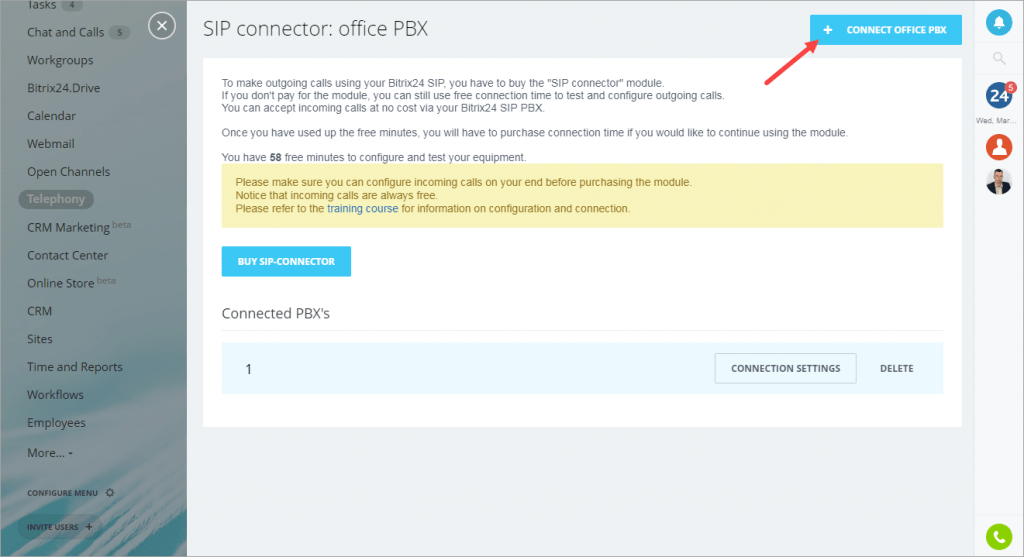
Task: Select the user profile photo avatar
Action: click(999, 182)
